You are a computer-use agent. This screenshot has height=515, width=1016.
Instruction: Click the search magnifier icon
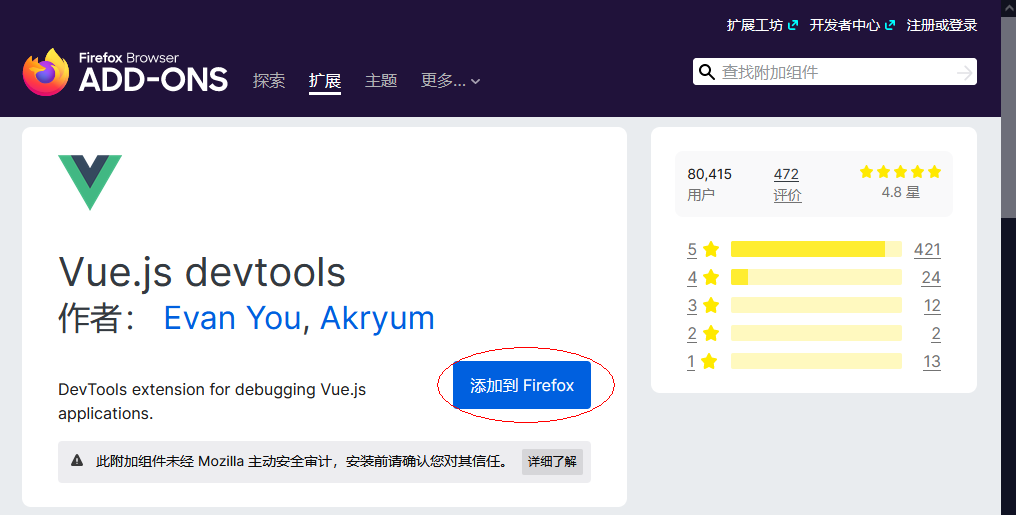[707, 72]
